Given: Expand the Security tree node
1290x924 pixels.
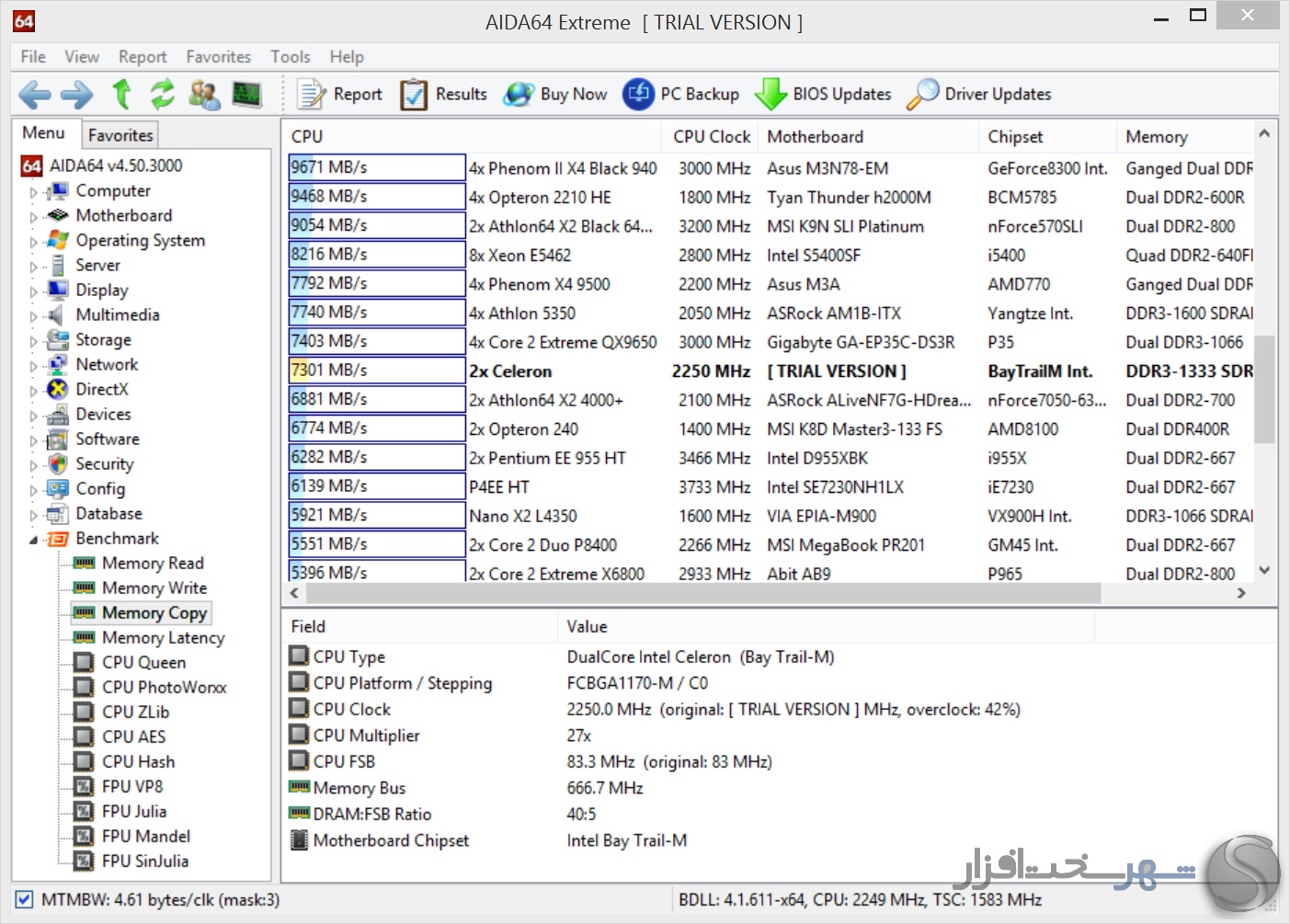Looking at the screenshot, I should pos(34,466).
